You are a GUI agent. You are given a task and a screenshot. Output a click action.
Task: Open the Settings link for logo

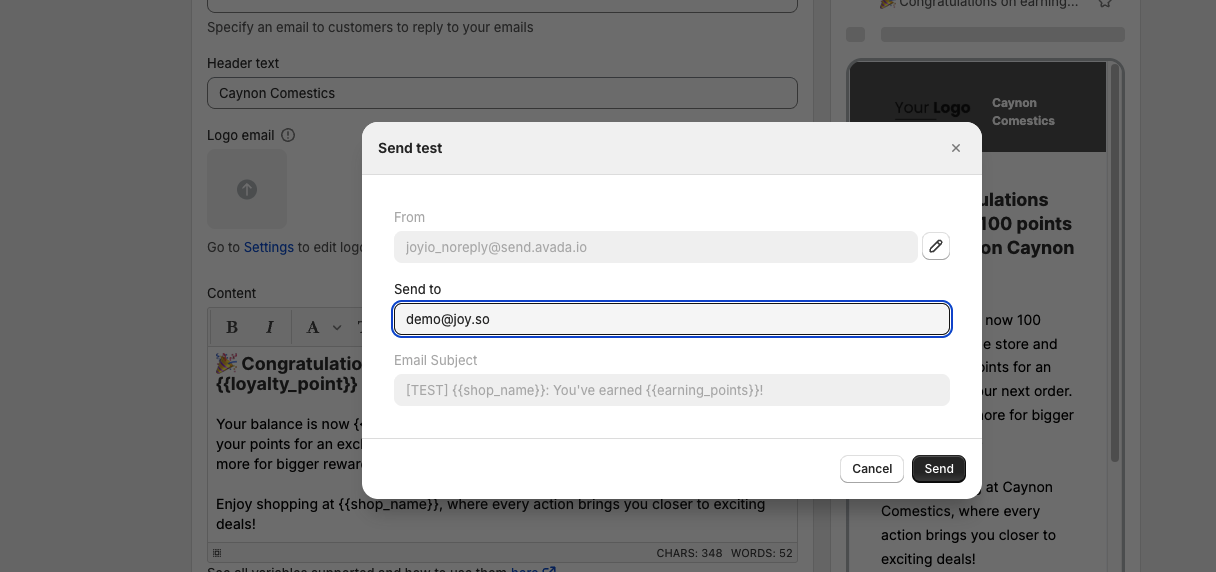click(268, 247)
